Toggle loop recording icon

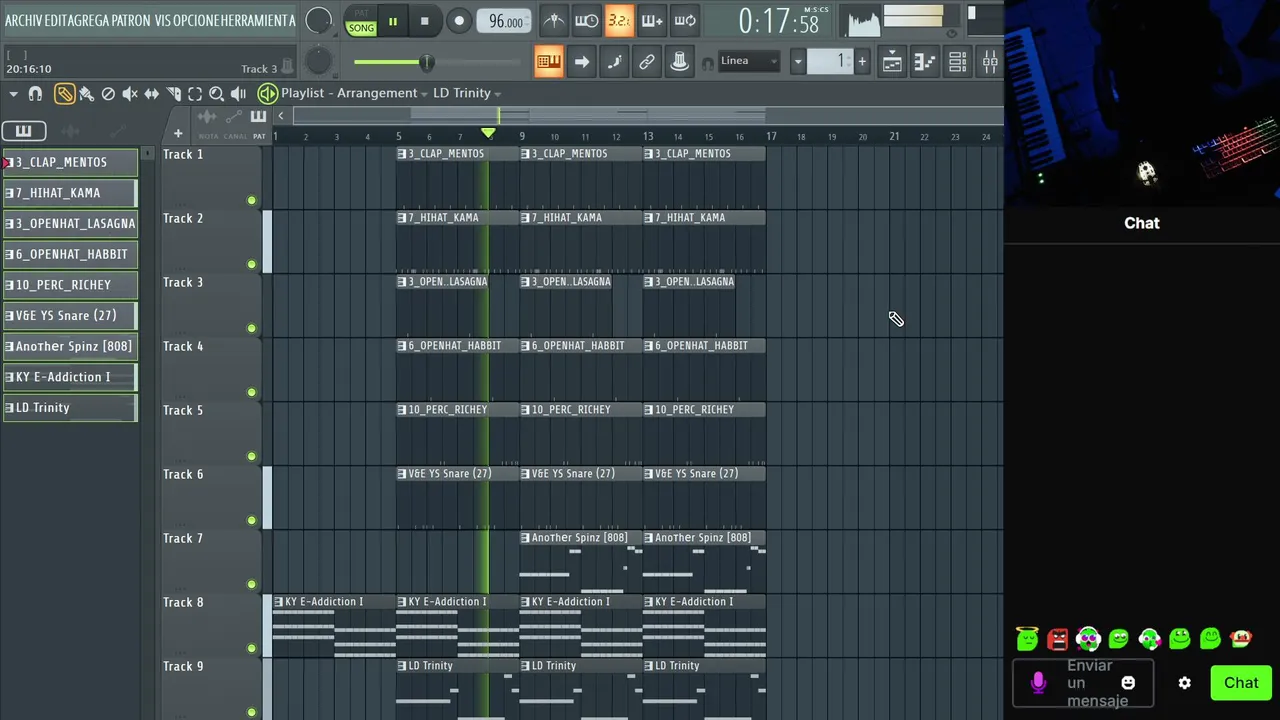(685, 21)
